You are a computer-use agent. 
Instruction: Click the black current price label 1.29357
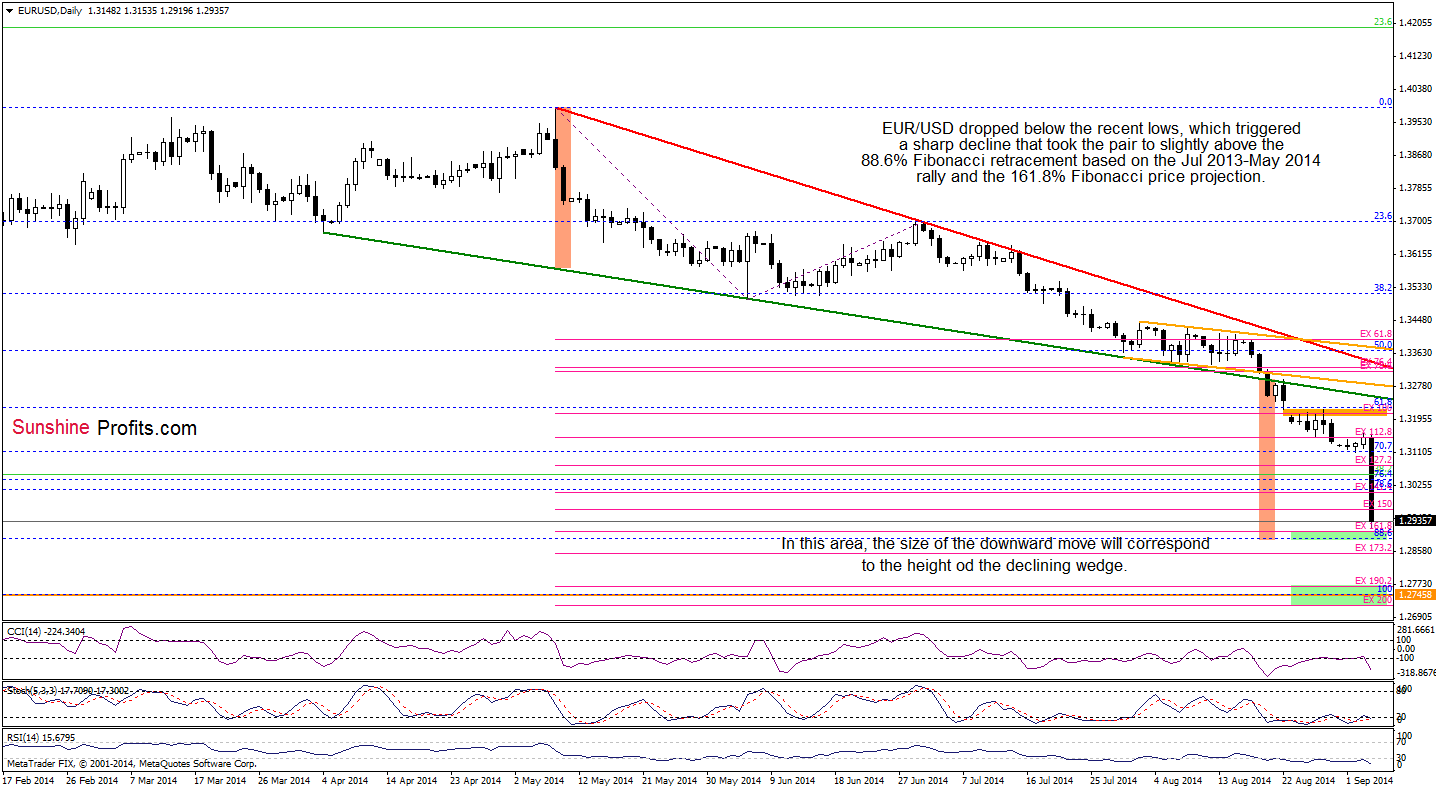tap(1416, 520)
